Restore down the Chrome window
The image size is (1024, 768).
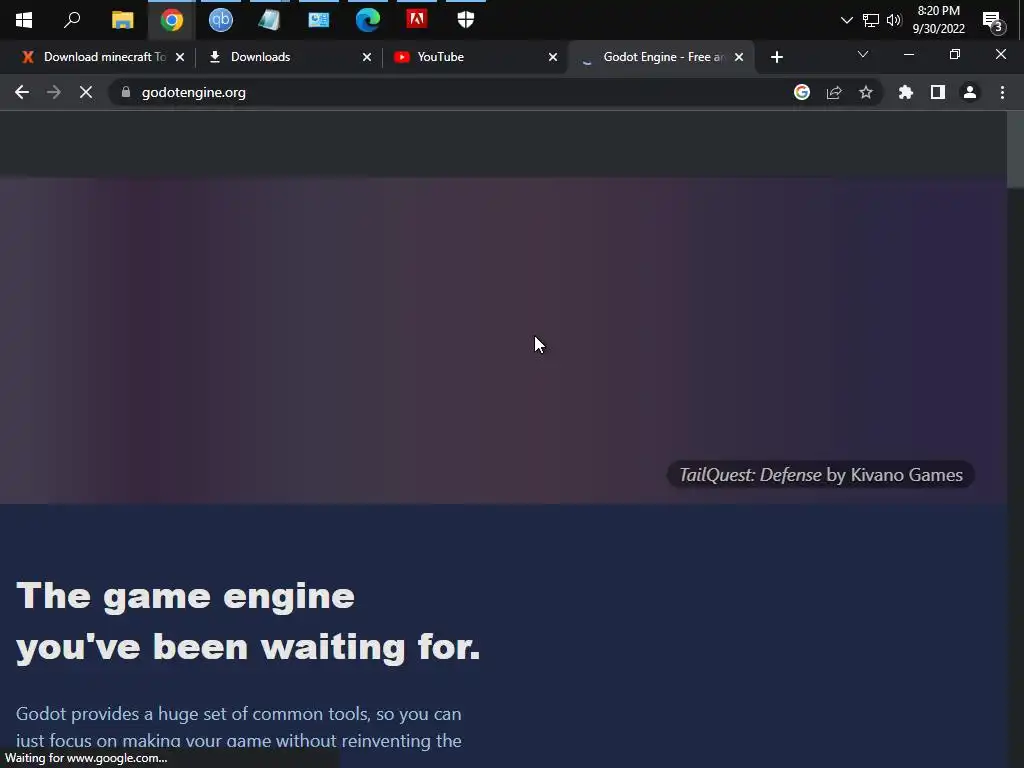(955, 55)
